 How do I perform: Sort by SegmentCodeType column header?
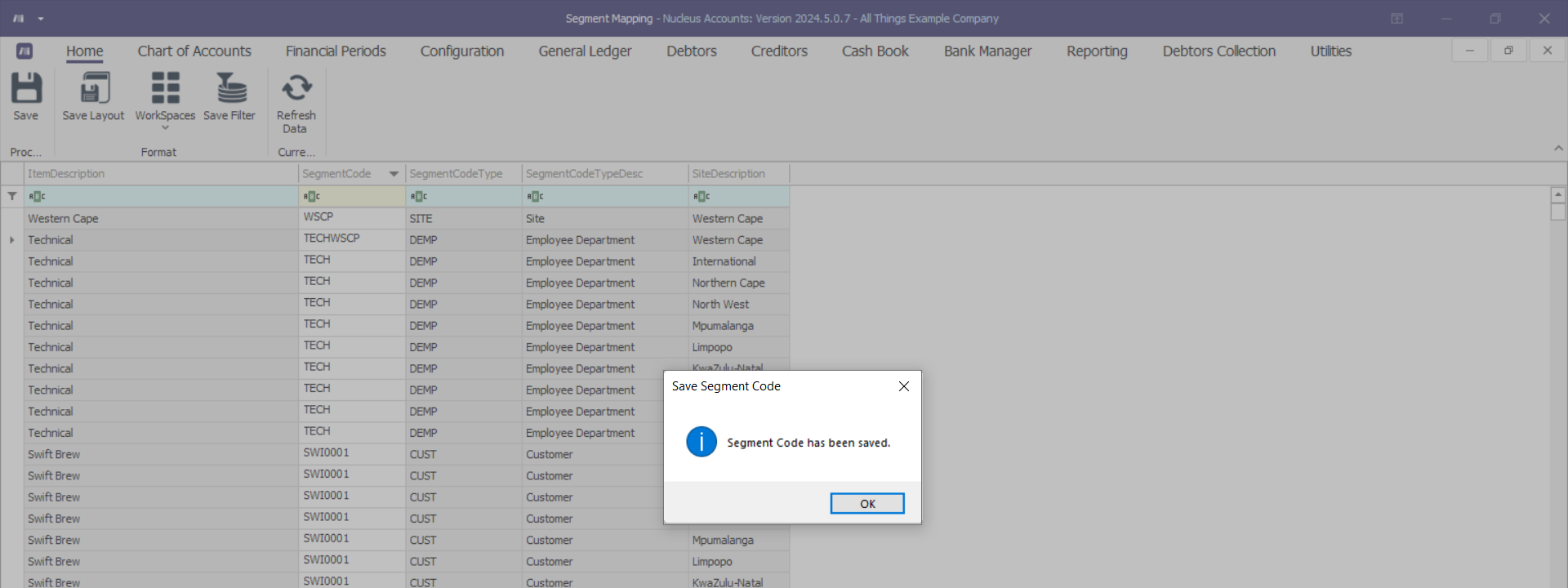click(464, 174)
